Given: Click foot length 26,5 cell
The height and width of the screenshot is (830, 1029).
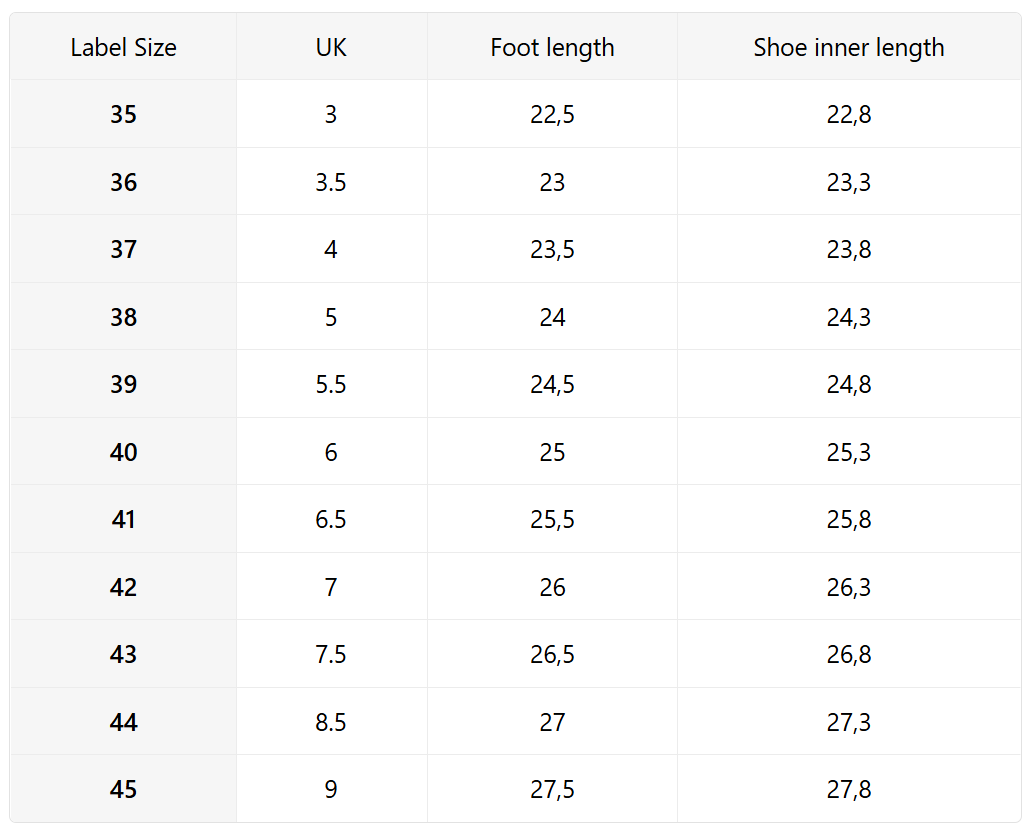Looking at the screenshot, I should (x=552, y=655).
